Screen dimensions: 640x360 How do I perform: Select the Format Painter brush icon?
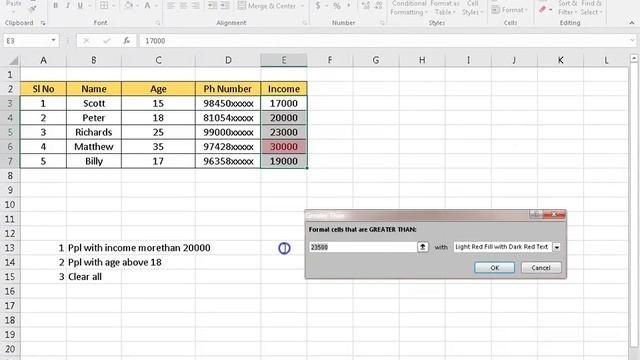click(x=33, y=8)
